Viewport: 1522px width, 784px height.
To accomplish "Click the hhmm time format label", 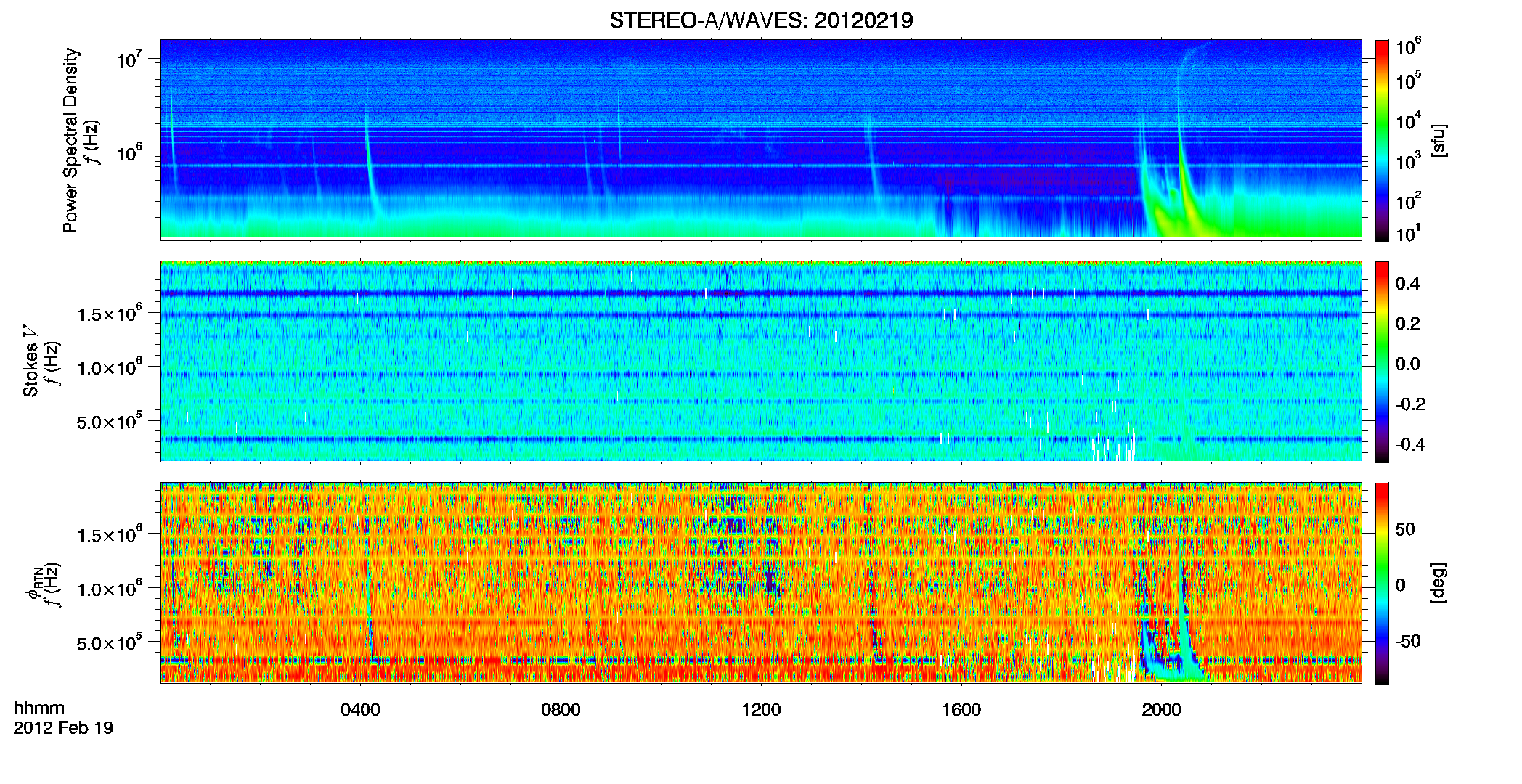I will click(39, 708).
